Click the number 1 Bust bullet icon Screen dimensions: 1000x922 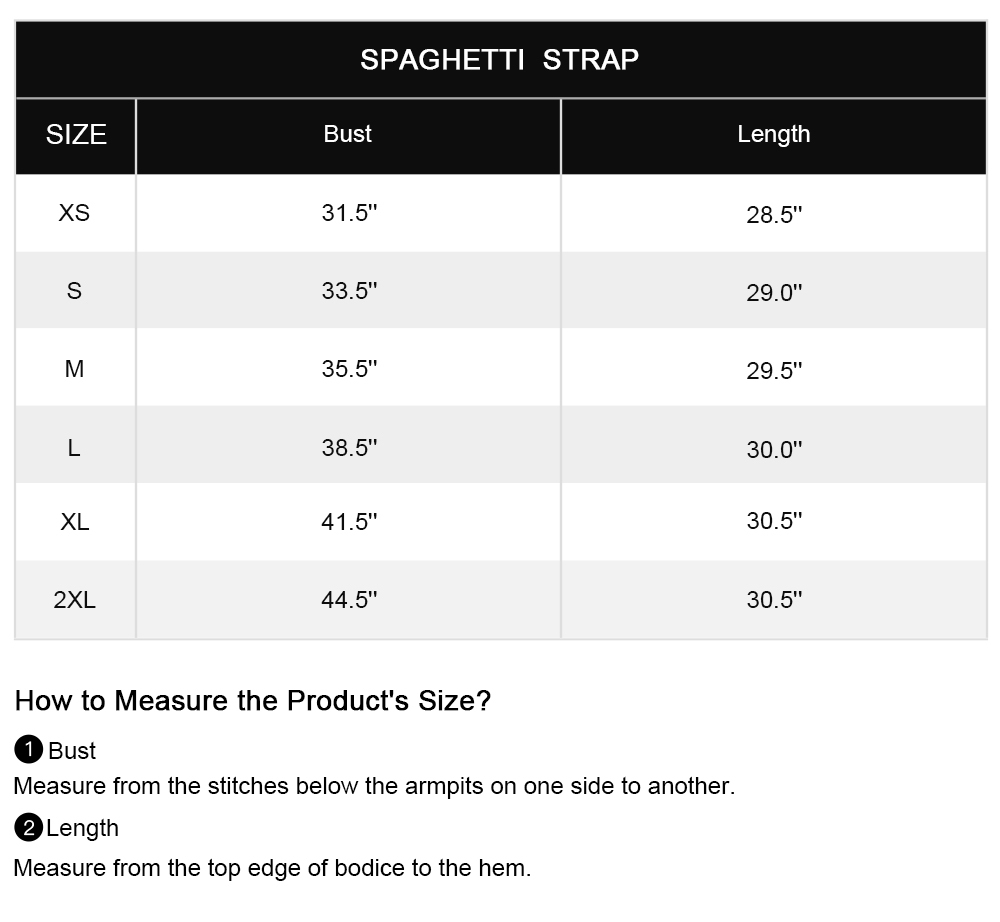(x=29, y=749)
